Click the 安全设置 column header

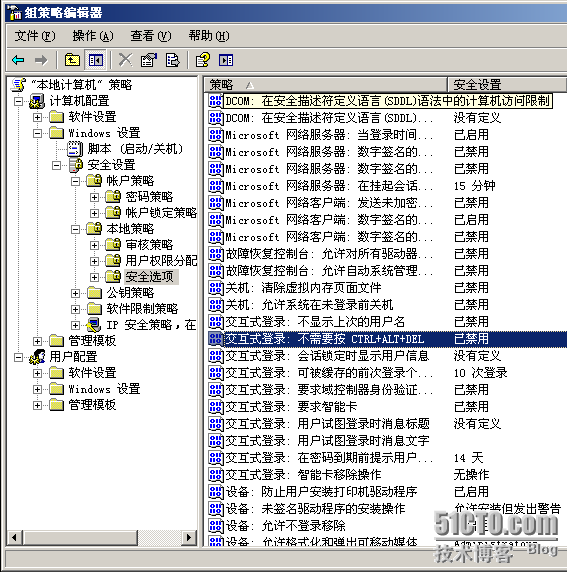point(507,85)
